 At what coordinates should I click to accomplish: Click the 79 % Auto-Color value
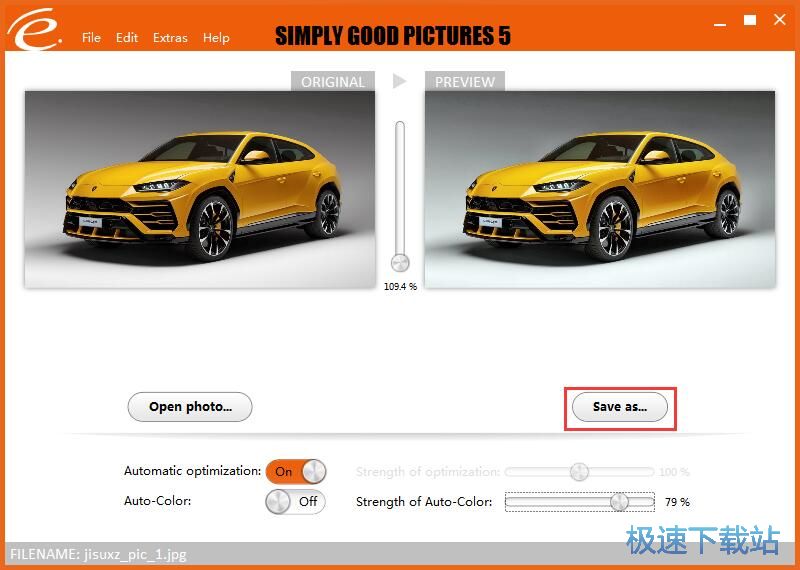click(x=678, y=502)
